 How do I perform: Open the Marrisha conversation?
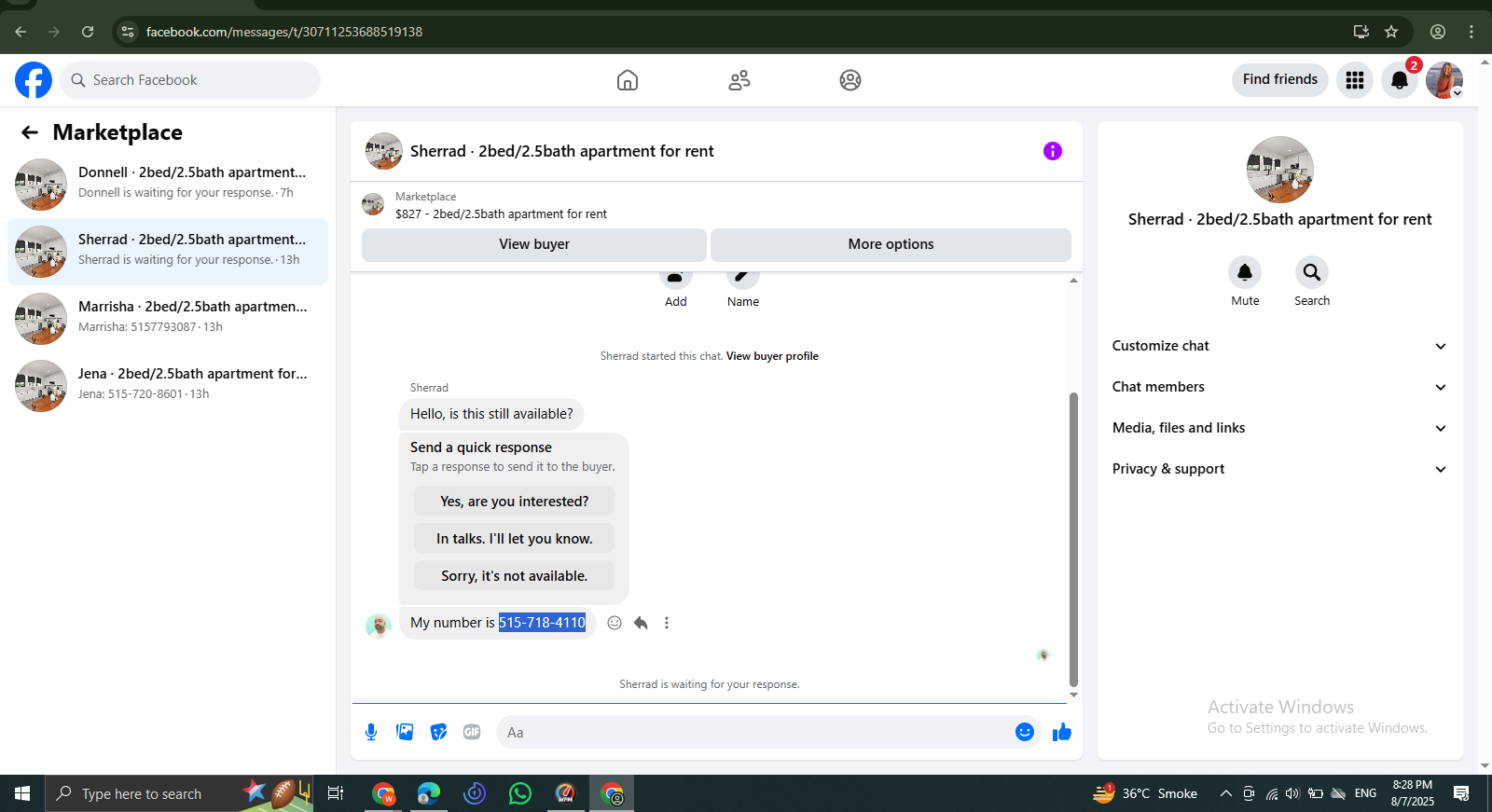coord(168,318)
